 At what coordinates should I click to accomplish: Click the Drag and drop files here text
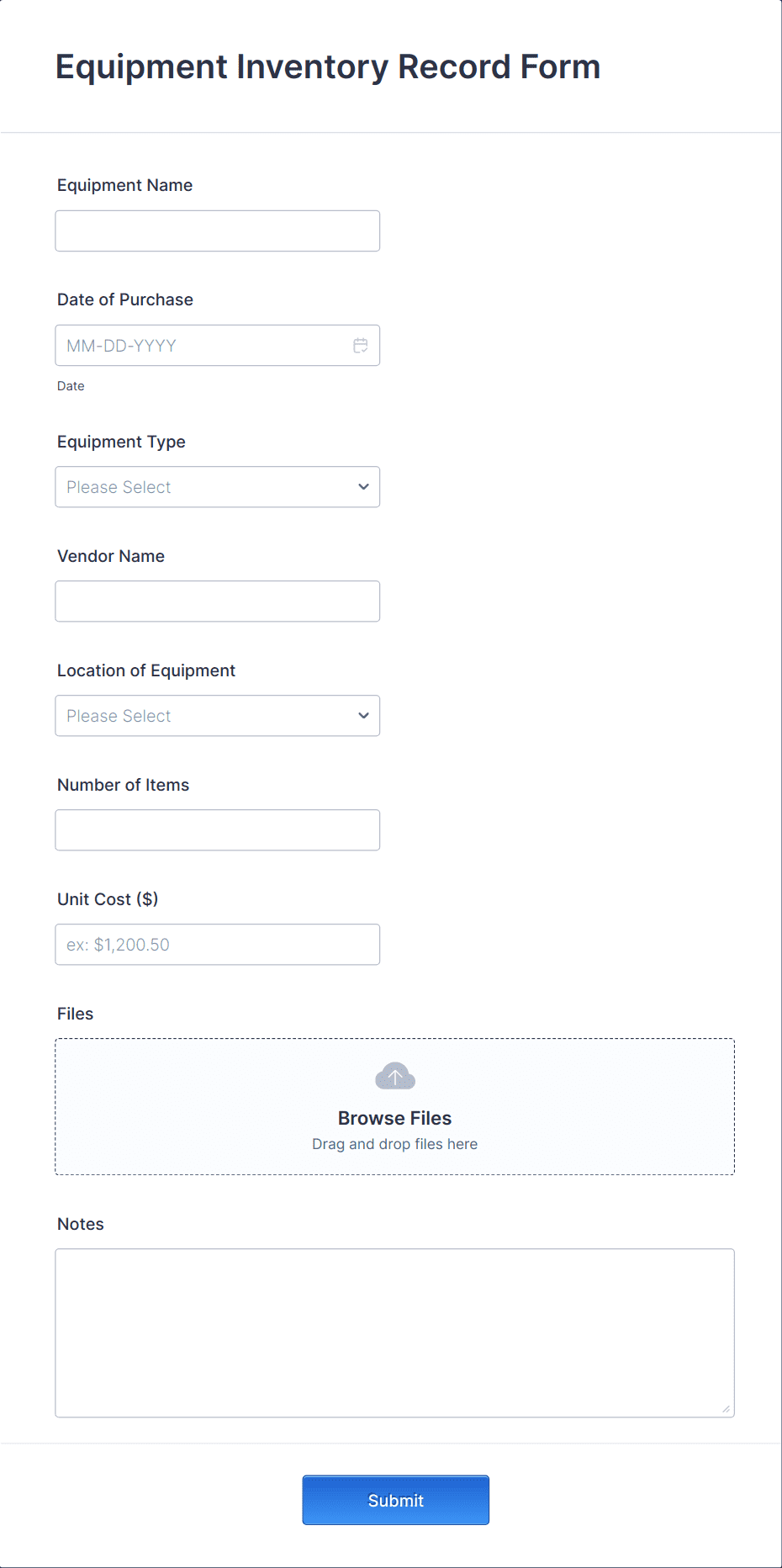[x=394, y=1144]
